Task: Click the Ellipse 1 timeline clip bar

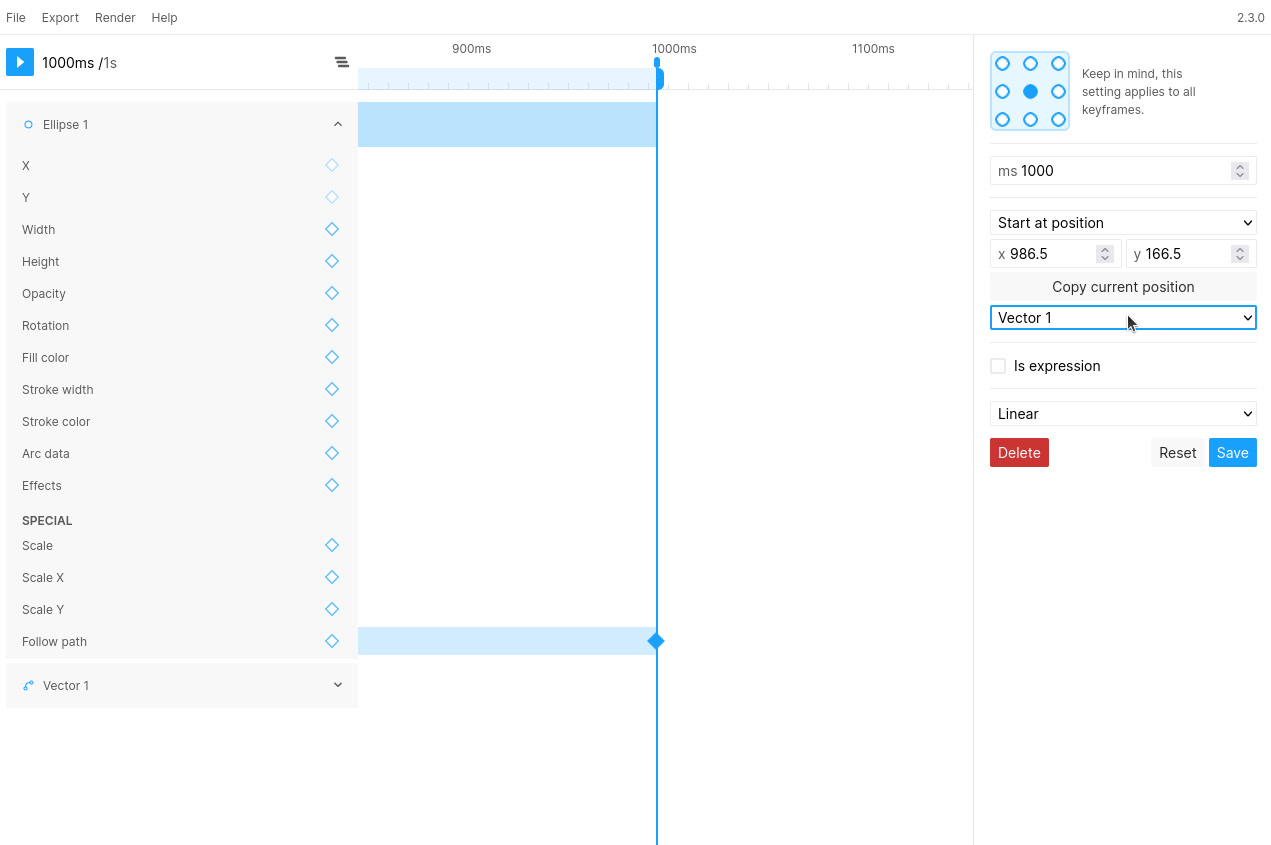Action: [x=507, y=125]
